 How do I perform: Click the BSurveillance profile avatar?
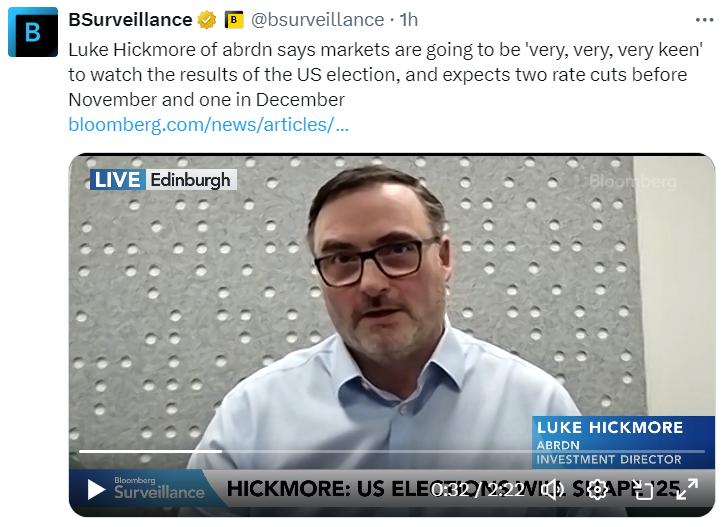(x=33, y=32)
